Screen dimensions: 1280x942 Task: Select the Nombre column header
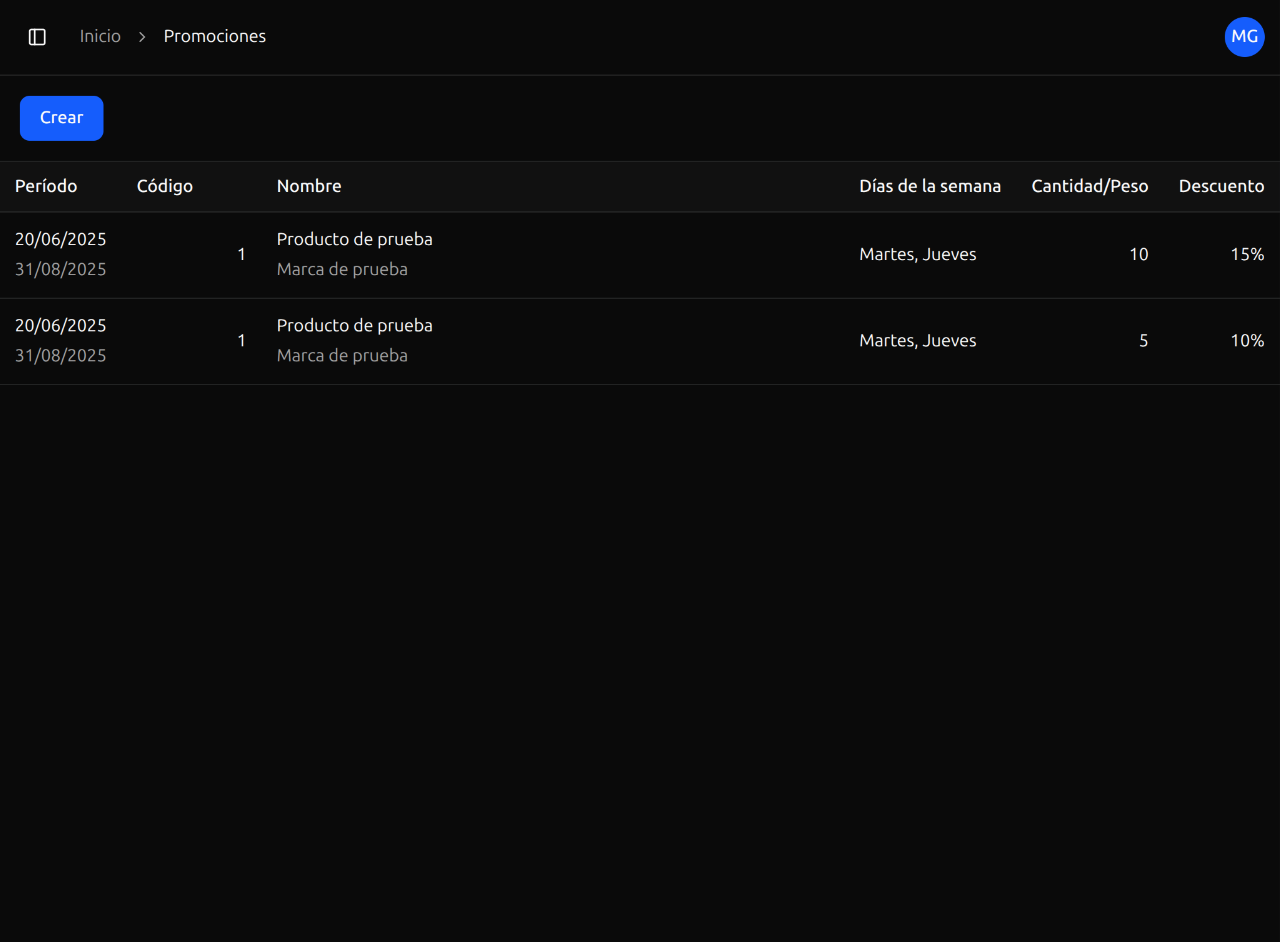[309, 186]
